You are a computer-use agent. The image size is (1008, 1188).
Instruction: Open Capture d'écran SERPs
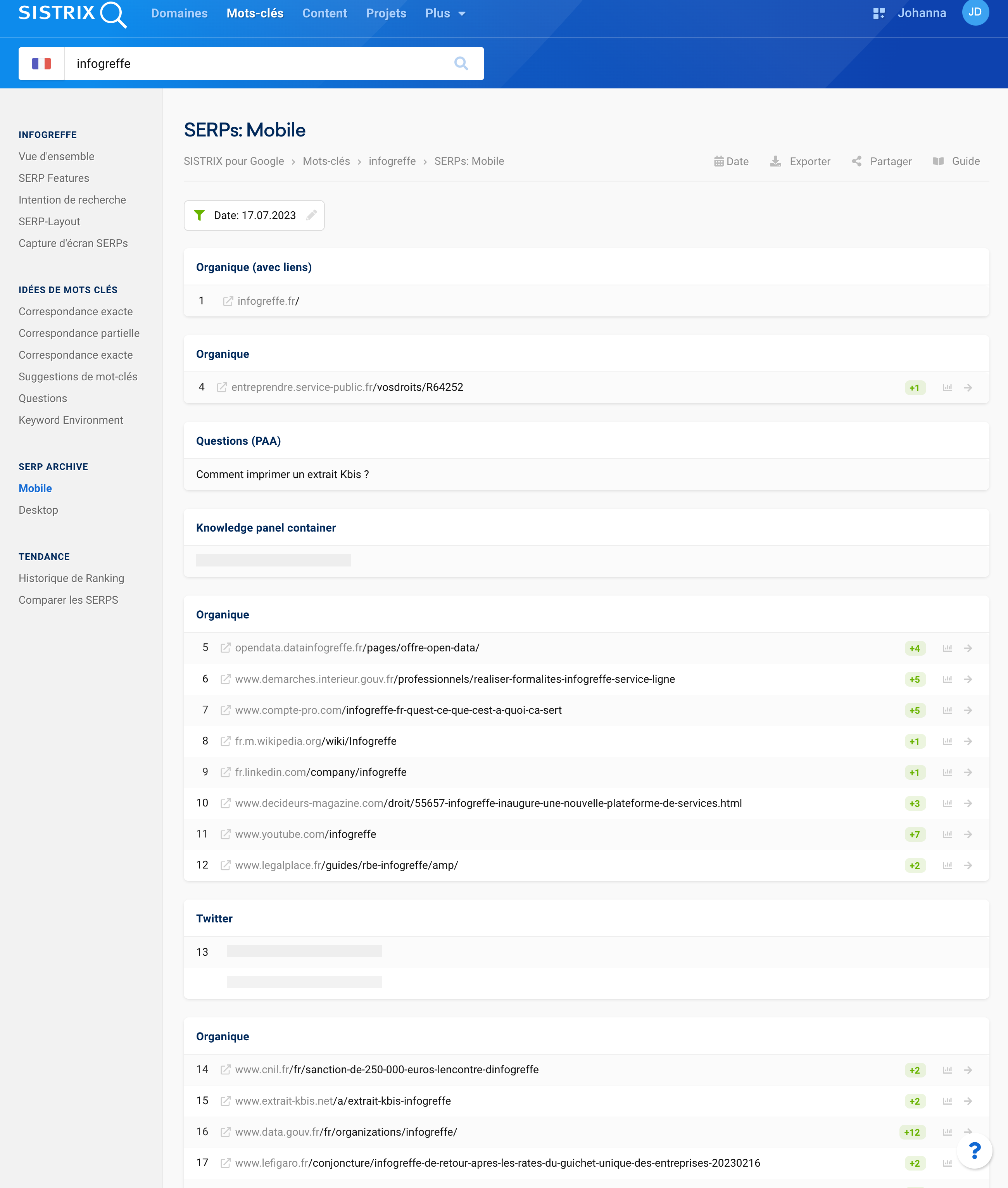click(x=73, y=243)
